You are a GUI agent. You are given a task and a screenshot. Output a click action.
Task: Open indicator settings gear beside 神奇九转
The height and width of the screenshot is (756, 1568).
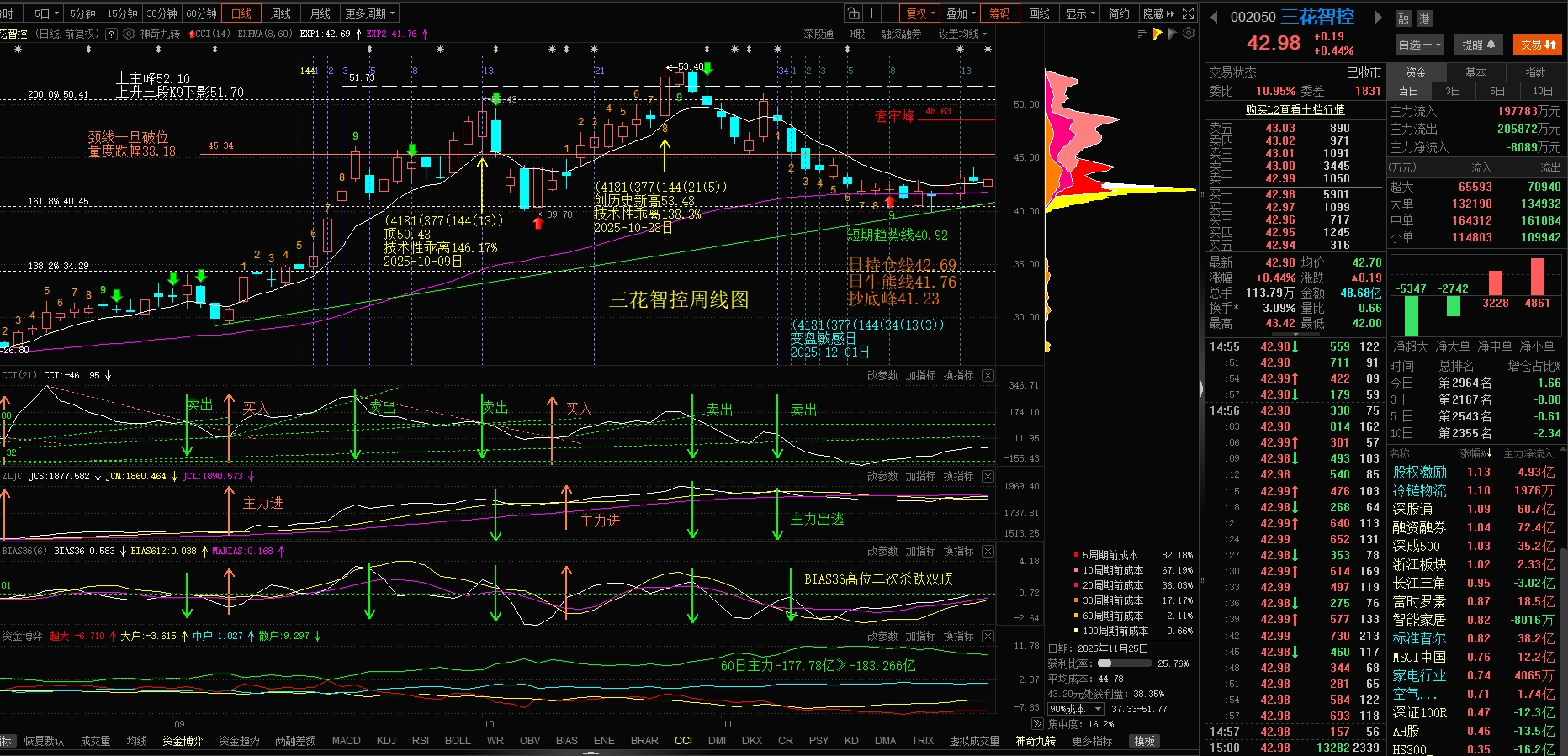[x=129, y=34]
